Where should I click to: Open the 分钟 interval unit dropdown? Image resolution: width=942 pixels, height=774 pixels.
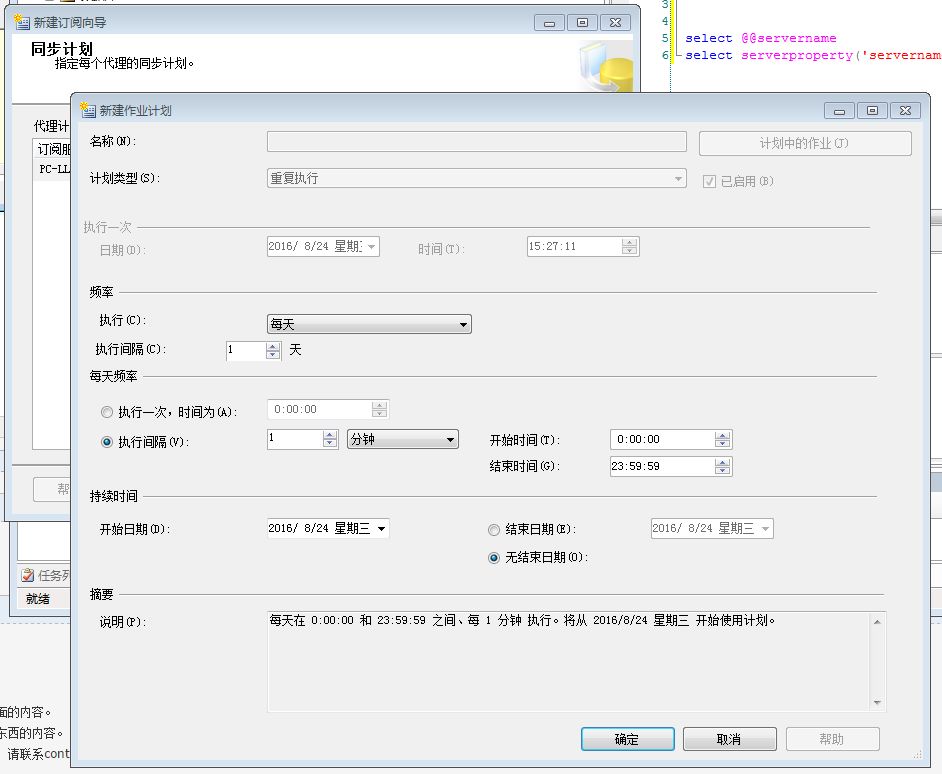pos(403,439)
